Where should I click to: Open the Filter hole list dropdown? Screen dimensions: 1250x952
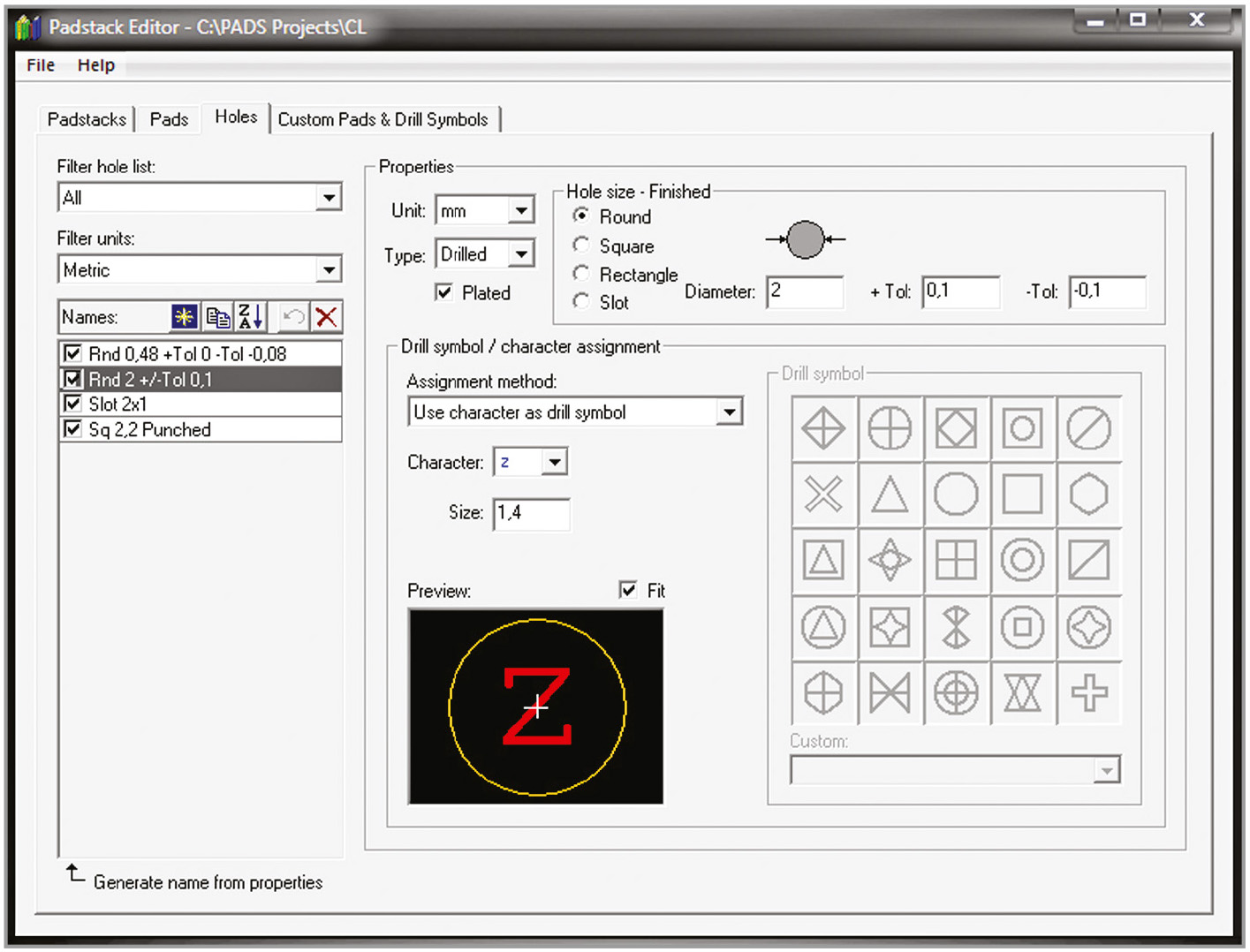(329, 198)
